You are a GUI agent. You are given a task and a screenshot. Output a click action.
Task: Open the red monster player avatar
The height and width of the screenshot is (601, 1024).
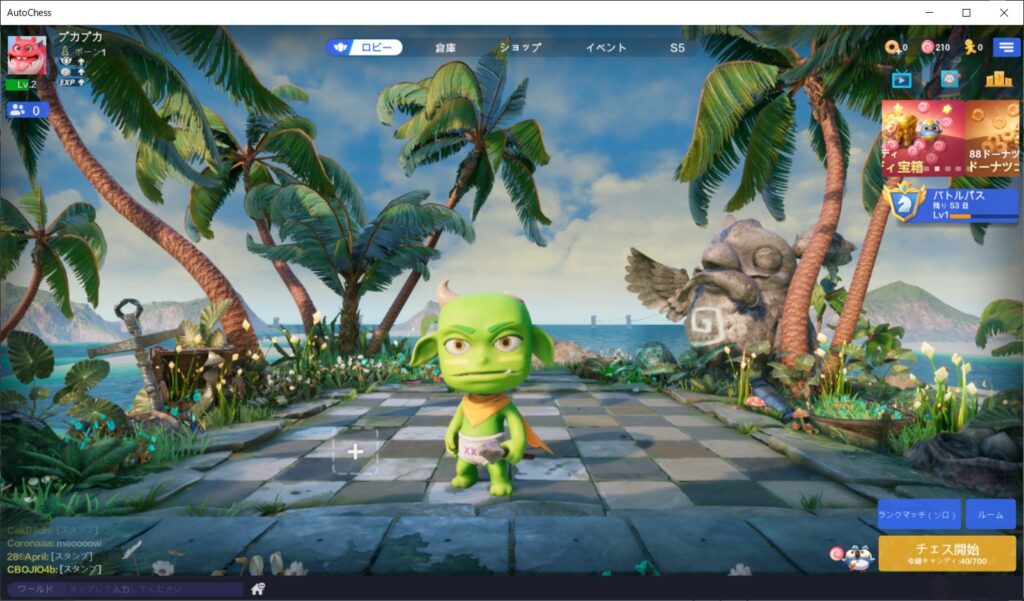(x=27, y=55)
